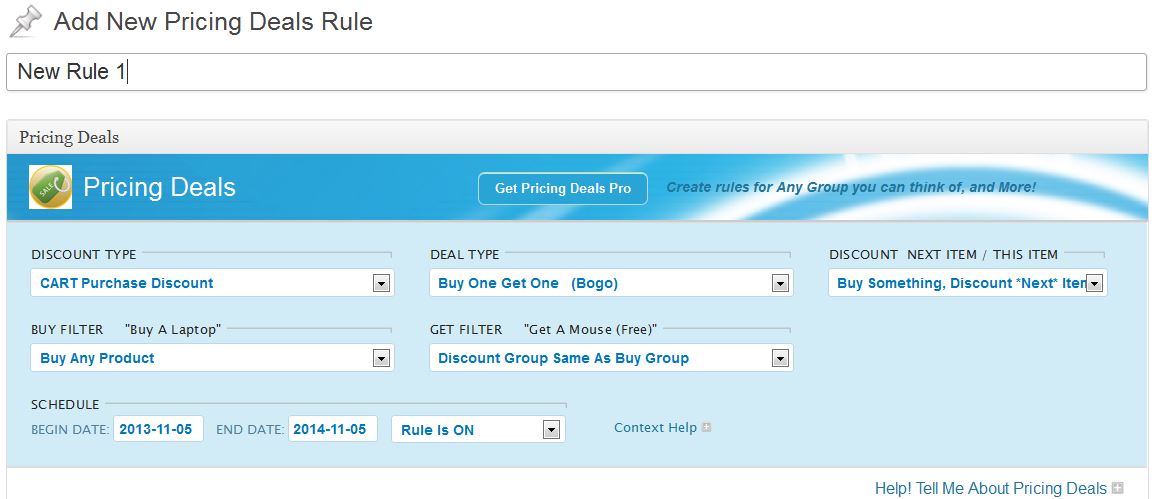Click plus icon beside Help! Tell Me About Pricing Deals
The image size is (1159, 499).
point(1117,488)
